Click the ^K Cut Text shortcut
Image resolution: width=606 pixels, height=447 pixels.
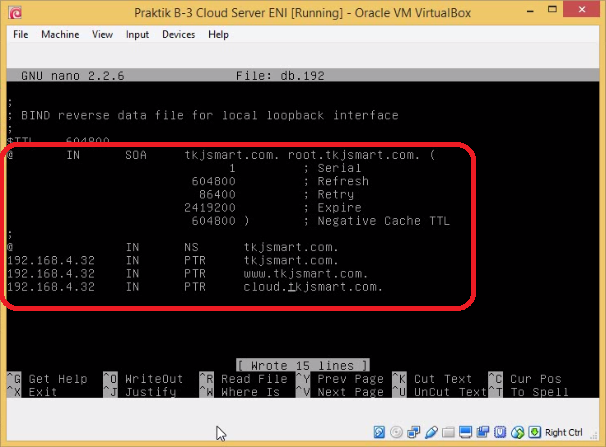(432, 379)
